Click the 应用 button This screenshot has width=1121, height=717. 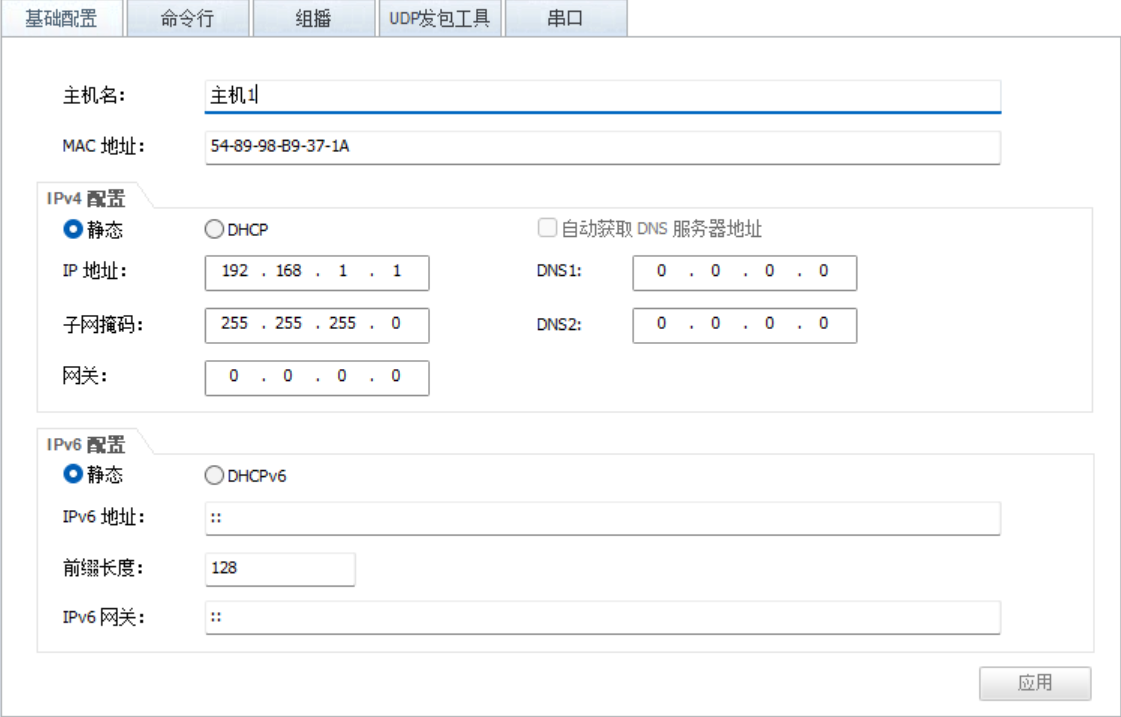(x=1035, y=683)
